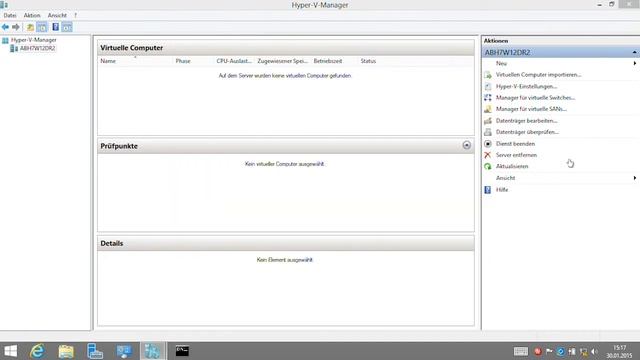Screen dimensions: 640x360
Task: Launch Internet Explorer from the taskbar
Action: click(37, 351)
